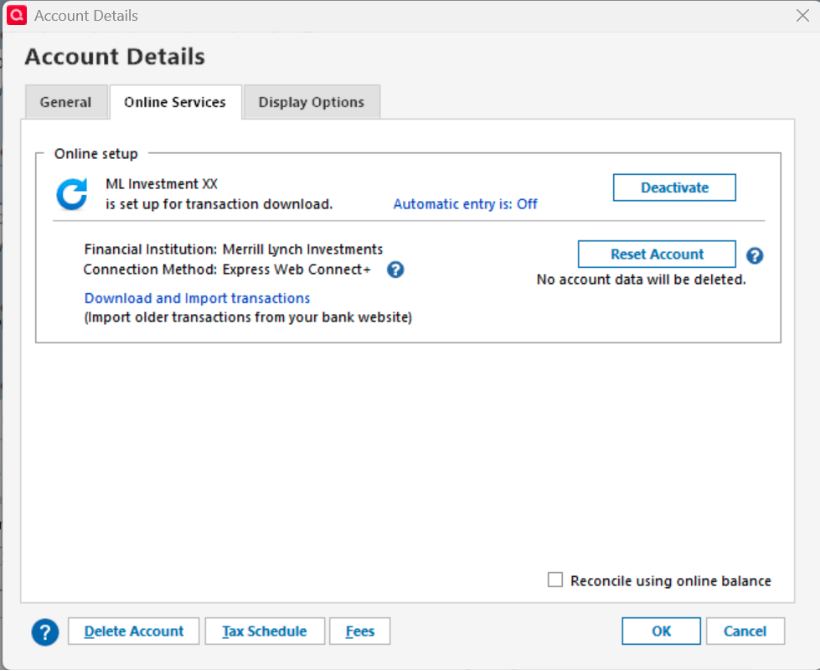Click the Account Details heading

115,56
